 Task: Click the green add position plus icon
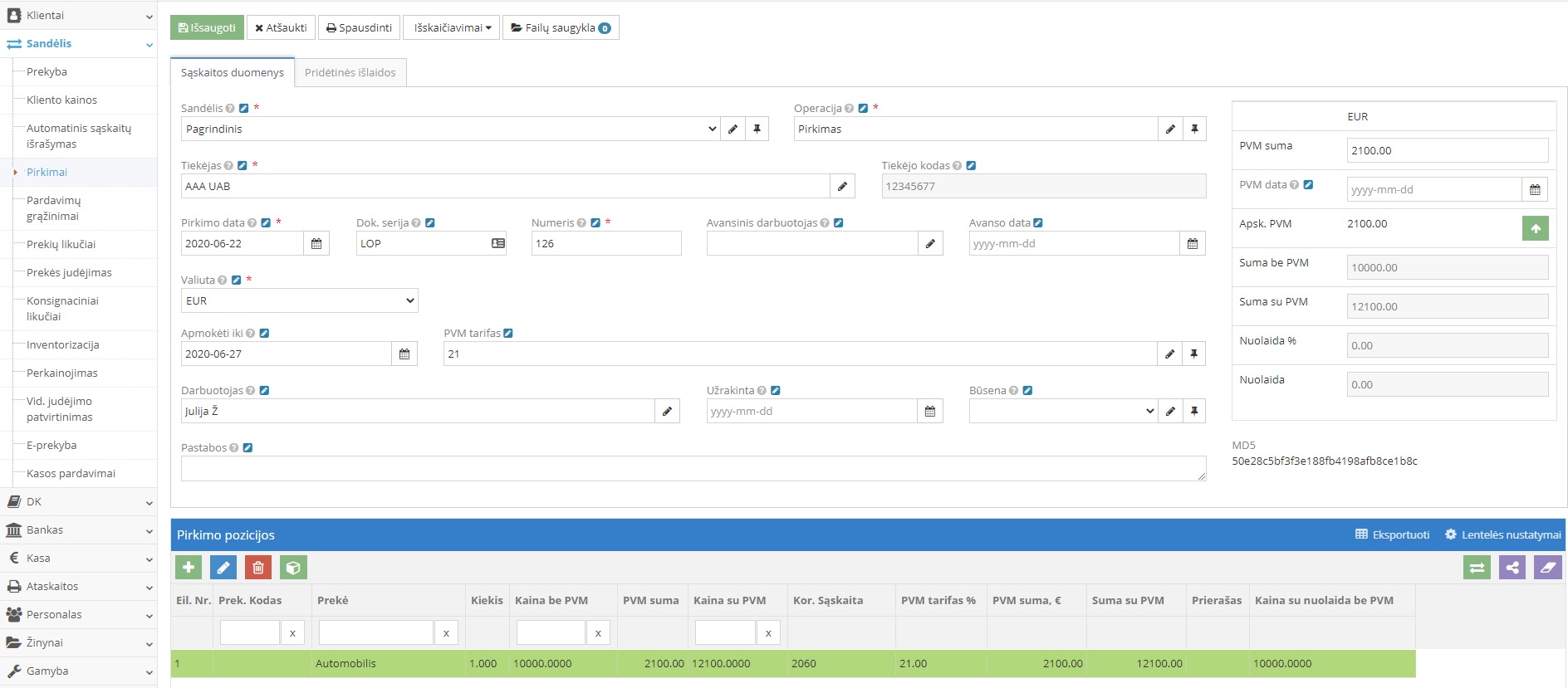pos(189,568)
